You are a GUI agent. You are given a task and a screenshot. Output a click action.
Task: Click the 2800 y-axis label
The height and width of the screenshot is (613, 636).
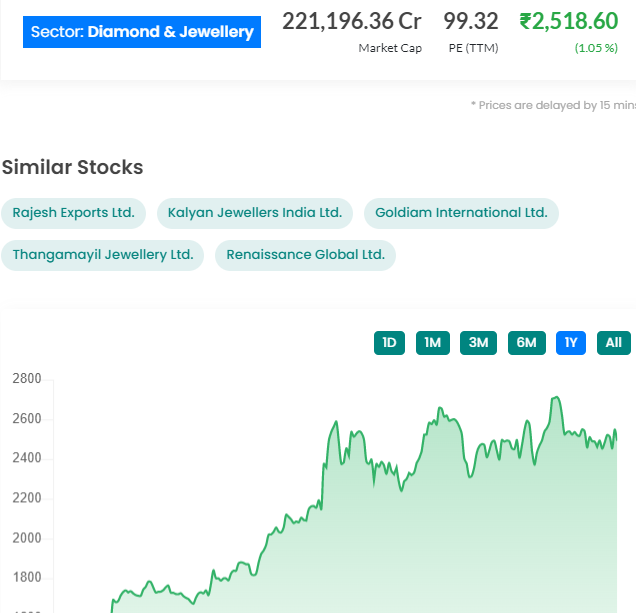(27, 379)
